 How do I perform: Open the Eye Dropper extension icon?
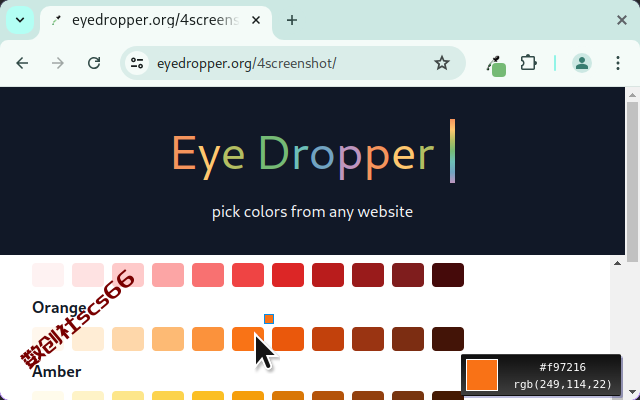pos(496,65)
